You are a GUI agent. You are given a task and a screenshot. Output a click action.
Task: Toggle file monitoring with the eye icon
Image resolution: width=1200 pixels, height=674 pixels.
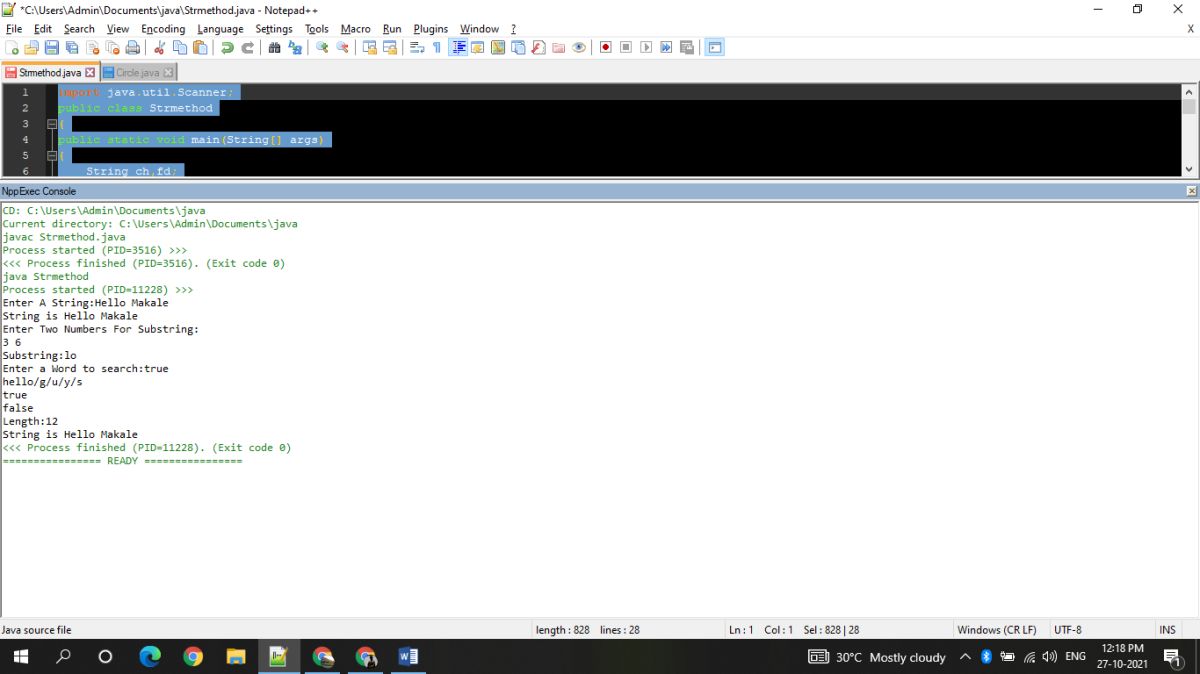pos(579,47)
